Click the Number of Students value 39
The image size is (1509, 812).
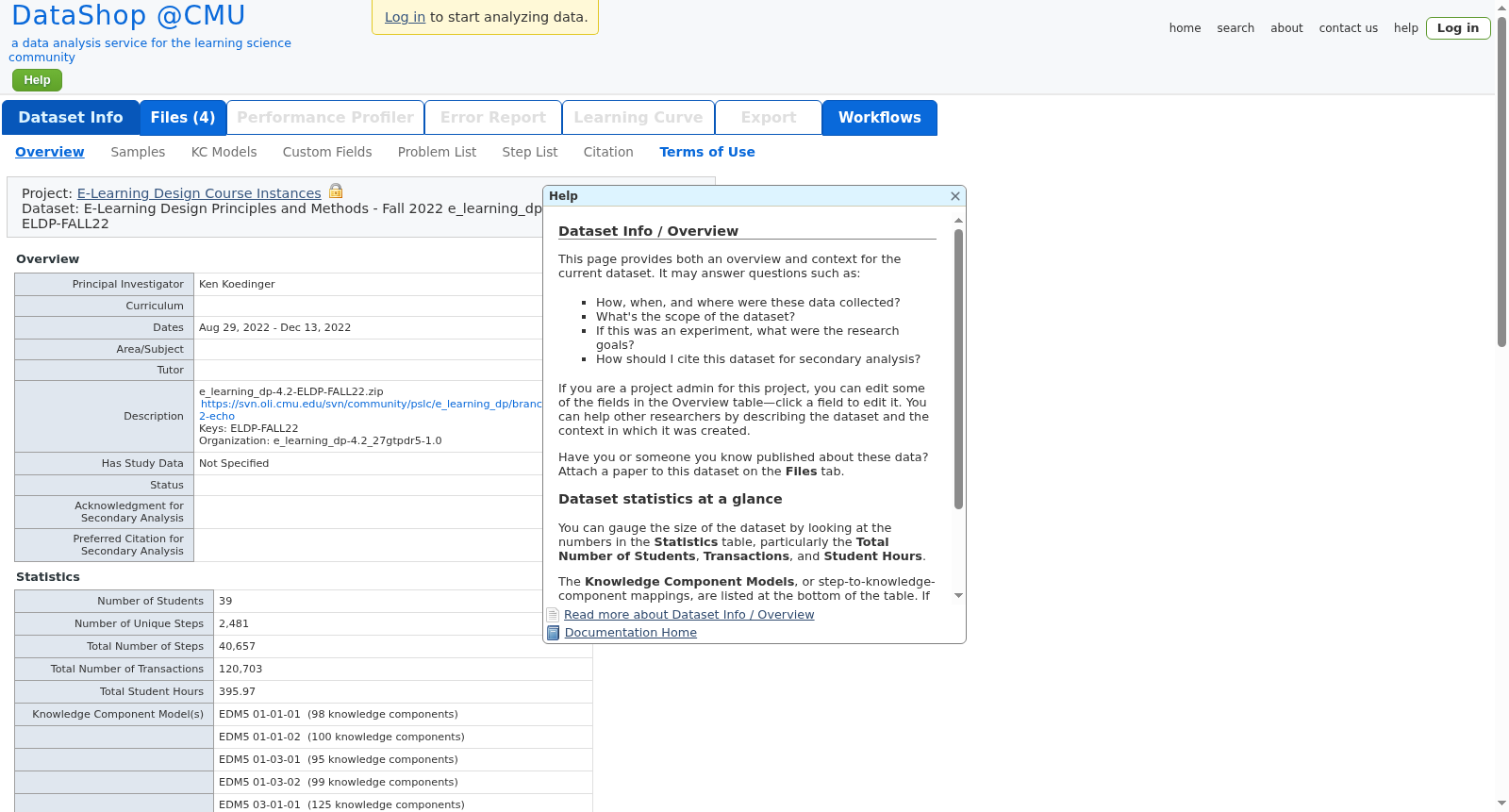coord(225,601)
